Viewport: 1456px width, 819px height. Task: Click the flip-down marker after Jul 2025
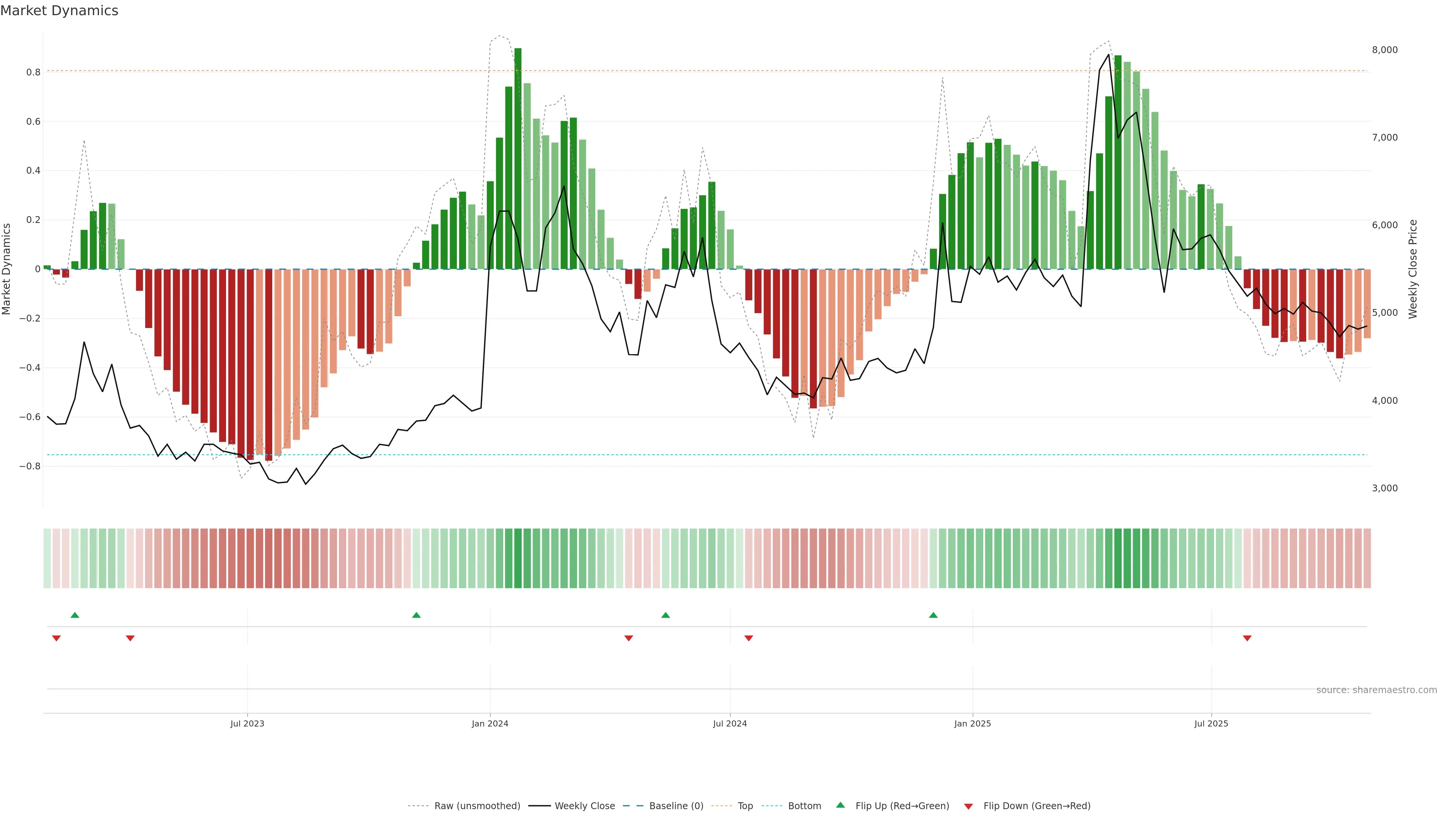click(1247, 638)
